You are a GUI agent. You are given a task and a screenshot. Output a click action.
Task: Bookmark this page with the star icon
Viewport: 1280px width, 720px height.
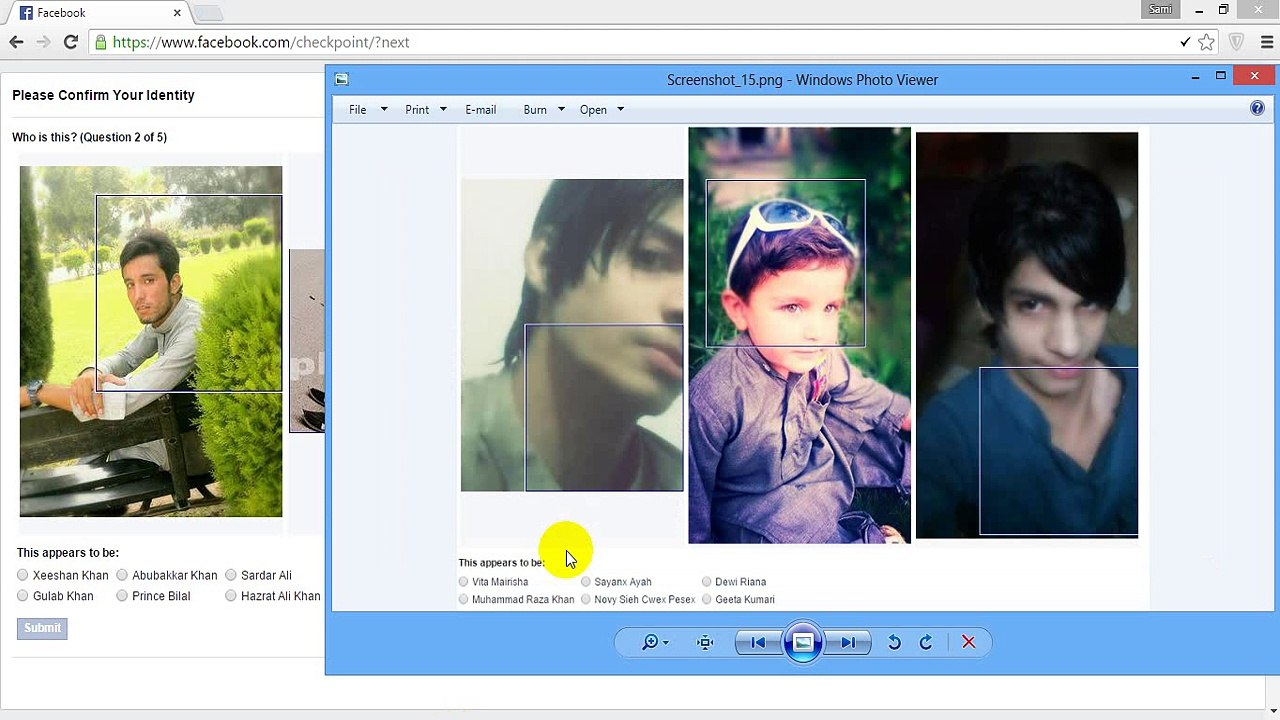[1207, 42]
